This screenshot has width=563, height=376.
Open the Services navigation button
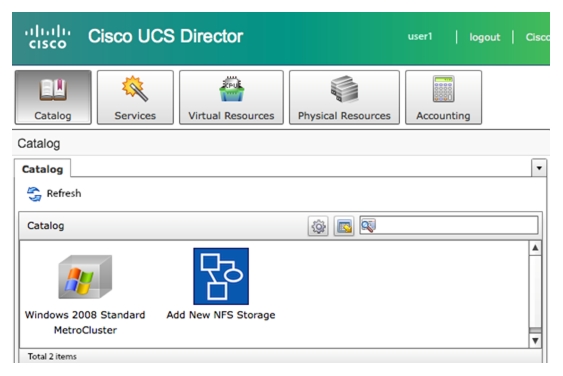point(135,97)
